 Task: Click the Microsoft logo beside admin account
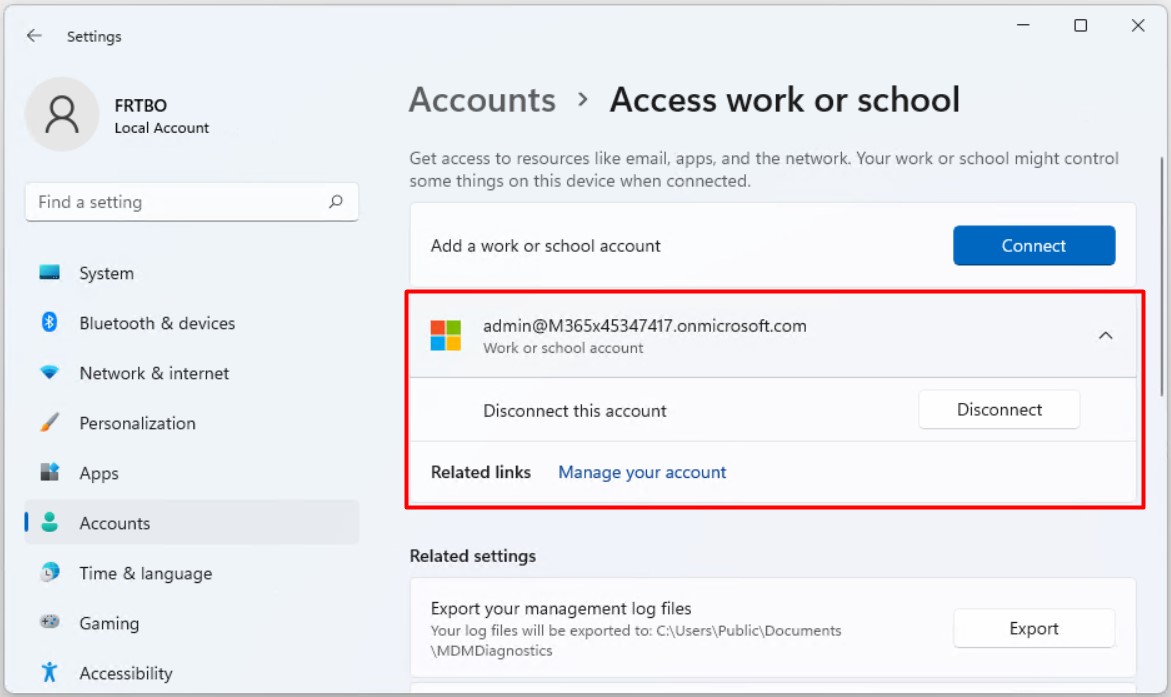pos(446,335)
